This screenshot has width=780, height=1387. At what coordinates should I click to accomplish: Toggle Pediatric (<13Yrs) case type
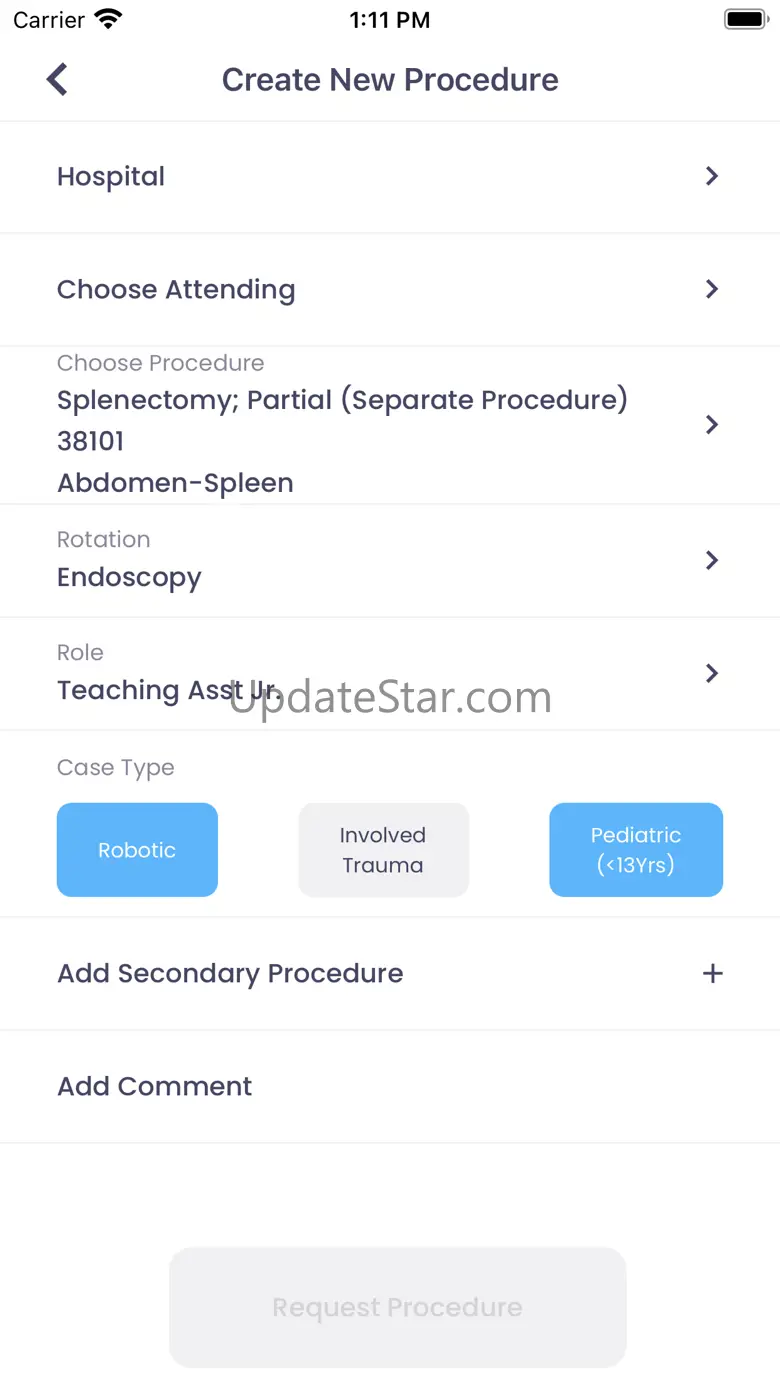(x=636, y=850)
